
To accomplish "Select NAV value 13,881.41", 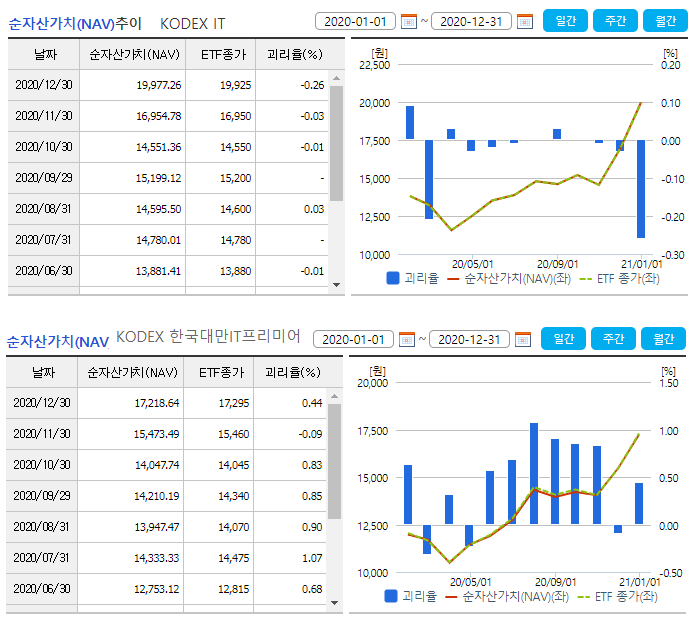I will click(158, 271).
